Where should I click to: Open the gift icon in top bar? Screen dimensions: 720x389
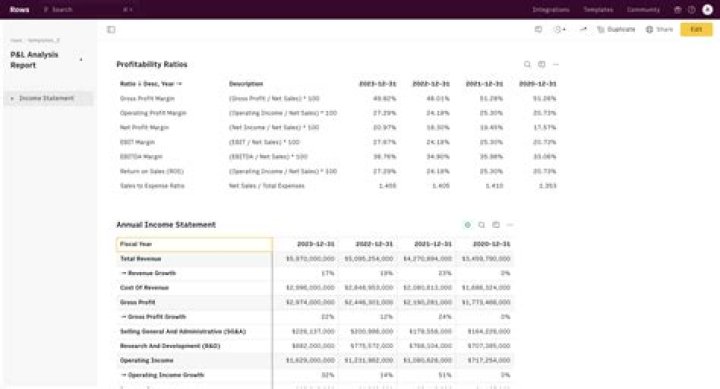click(x=677, y=9)
